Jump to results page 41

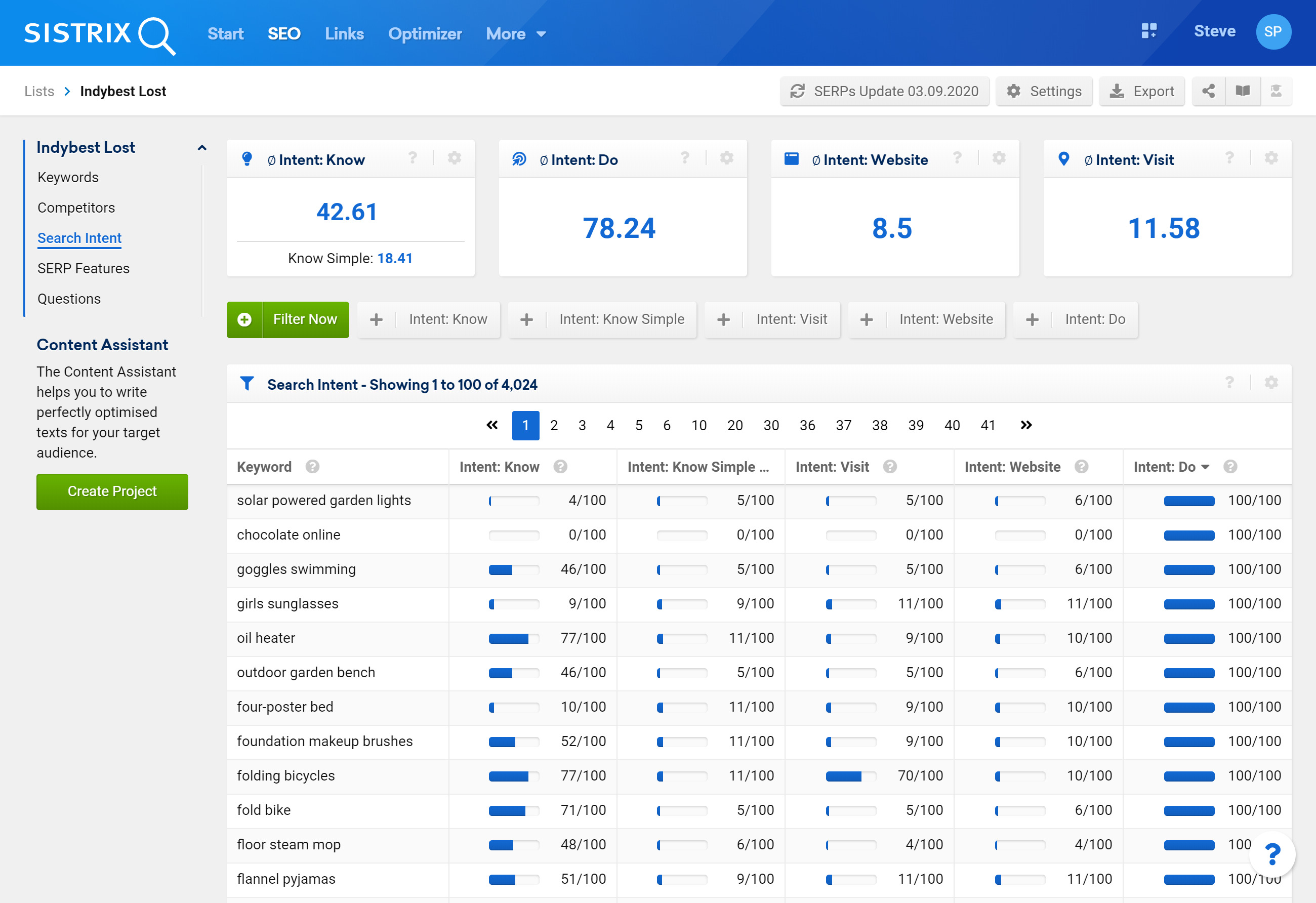tap(988, 425)
